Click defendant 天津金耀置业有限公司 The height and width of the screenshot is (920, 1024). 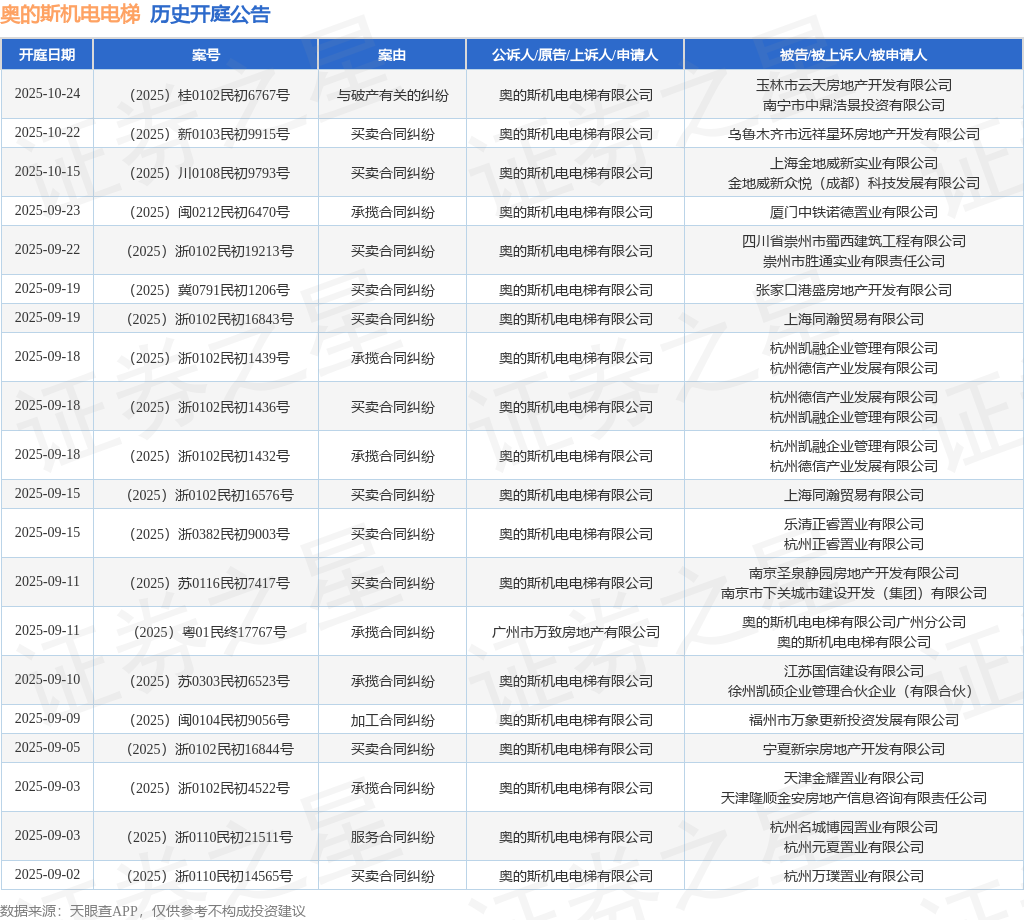854,778
